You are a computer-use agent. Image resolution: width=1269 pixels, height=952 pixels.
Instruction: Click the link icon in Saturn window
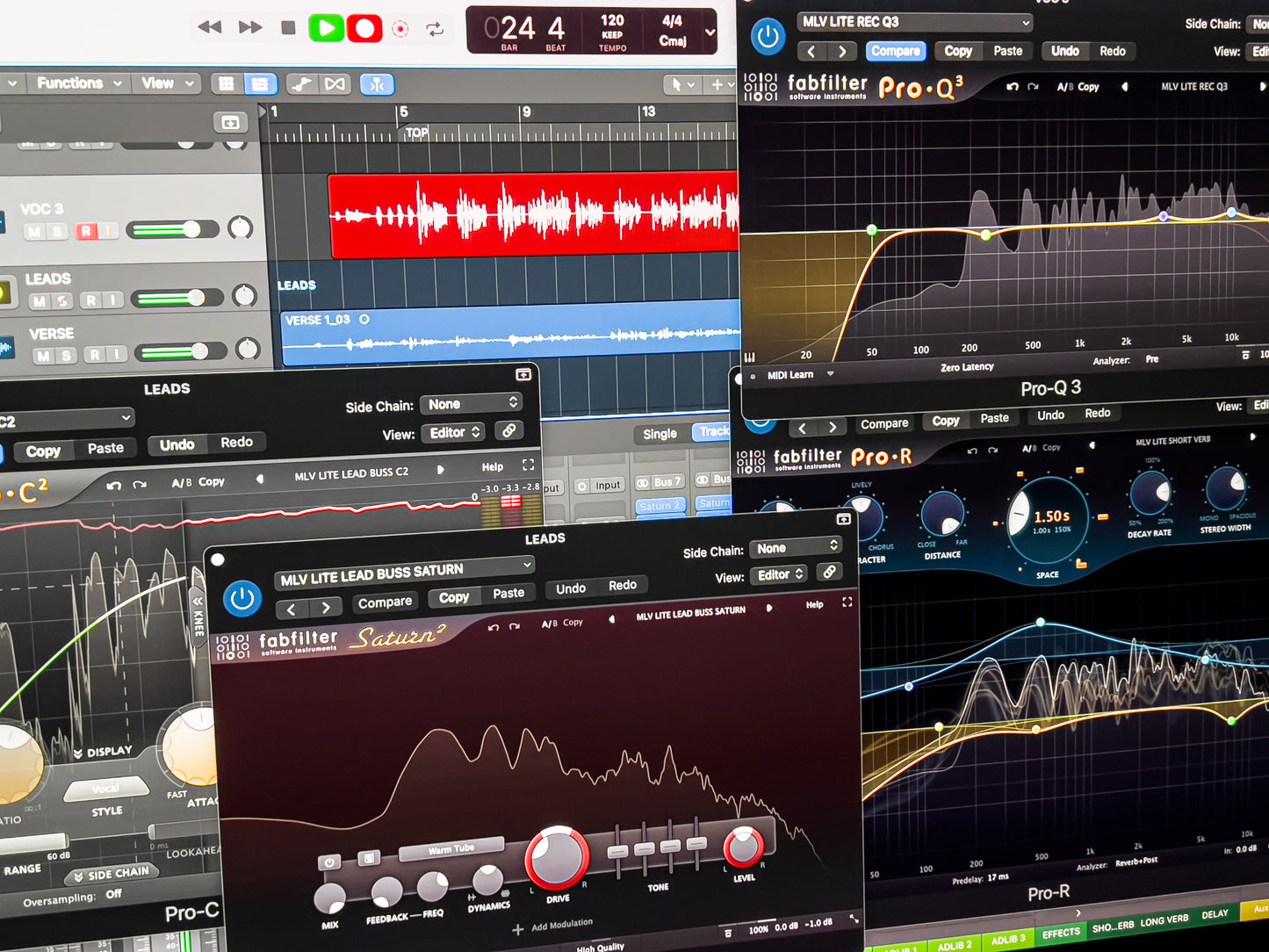(x=828, y=573)
